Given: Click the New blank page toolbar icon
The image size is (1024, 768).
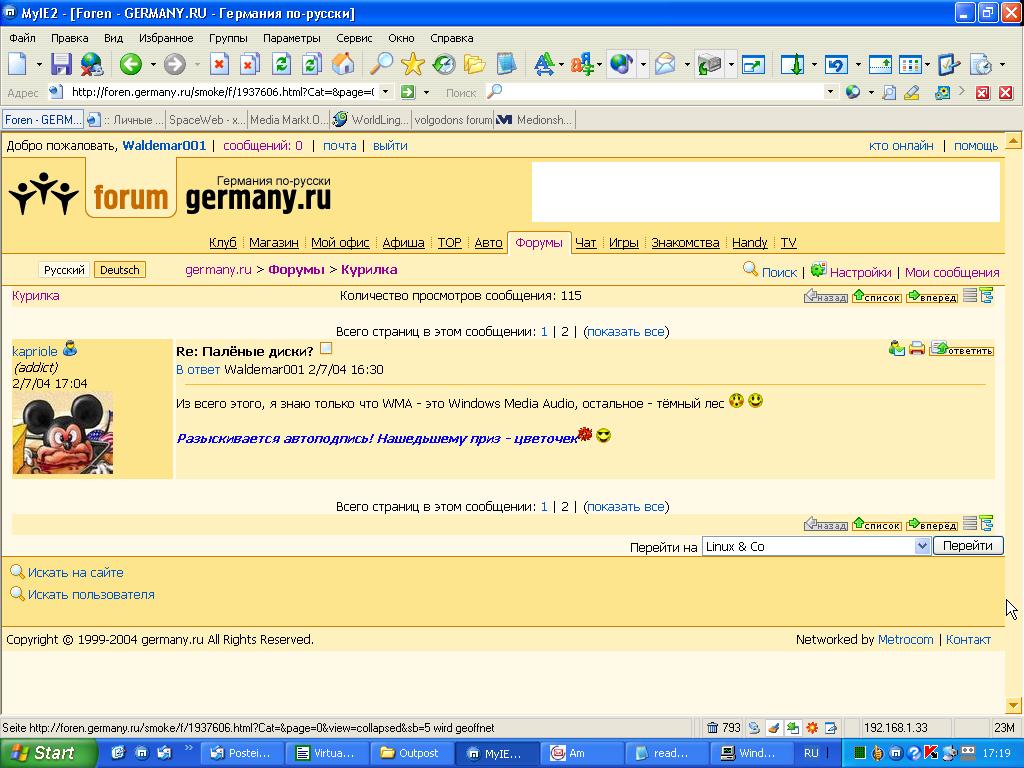Looking at the screenshot, I should coord(18,64).
